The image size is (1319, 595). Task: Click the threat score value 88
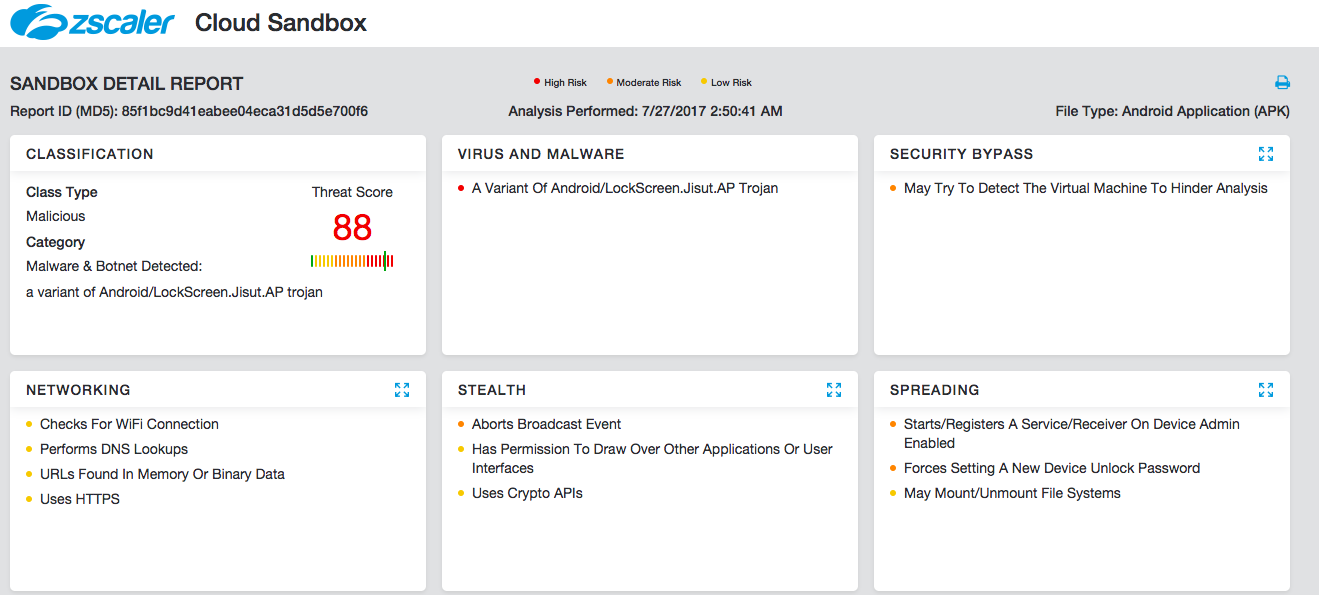(352, 228)
